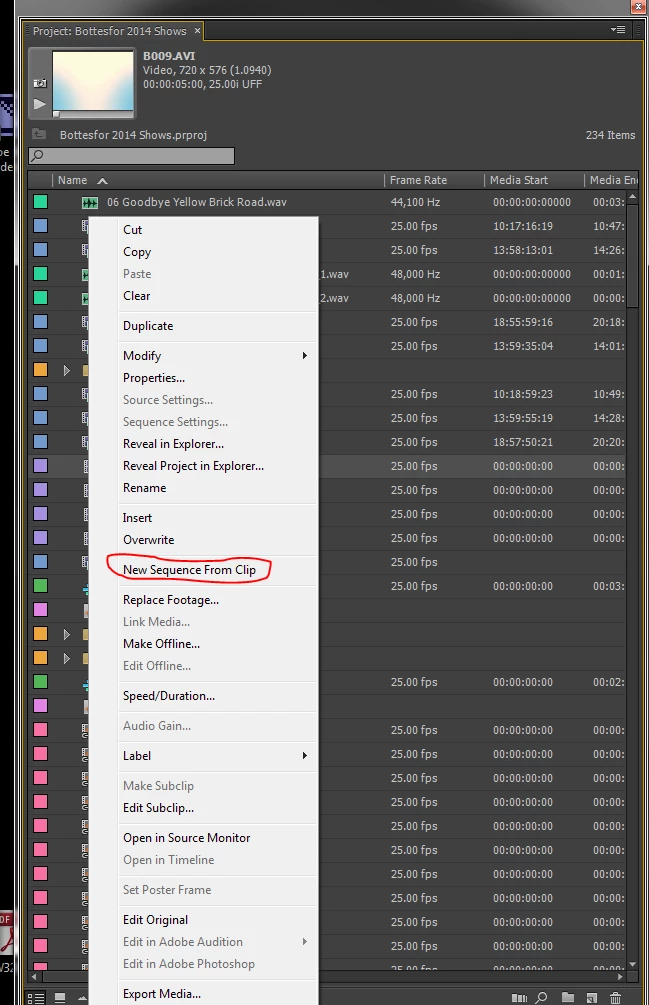Click the 13:58:13:01 media start cell
649x1005 pixels.
[523, 250]
